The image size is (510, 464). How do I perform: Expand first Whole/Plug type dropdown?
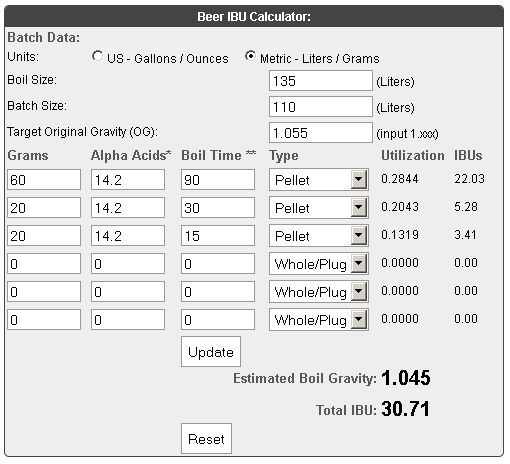click(319, 264)
